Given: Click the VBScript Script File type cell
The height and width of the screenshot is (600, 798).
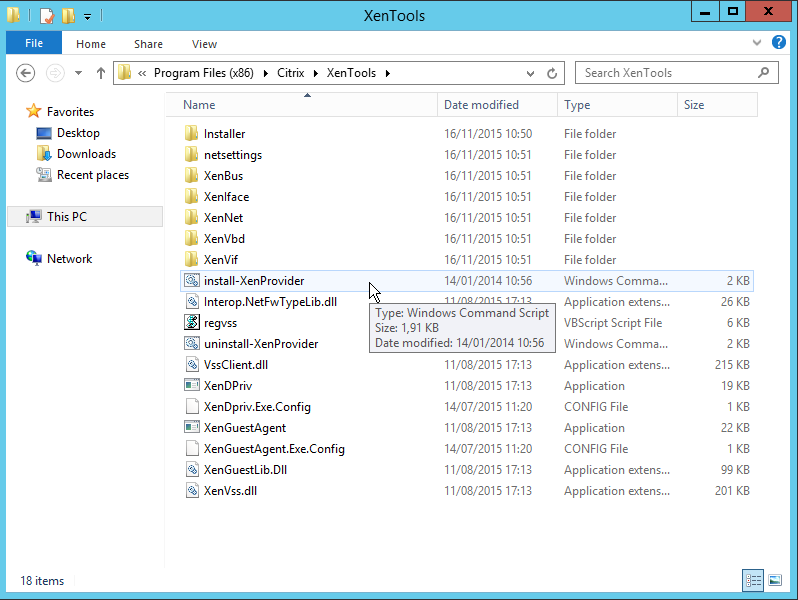Looking at the screenshot, I should coord(613,323).
